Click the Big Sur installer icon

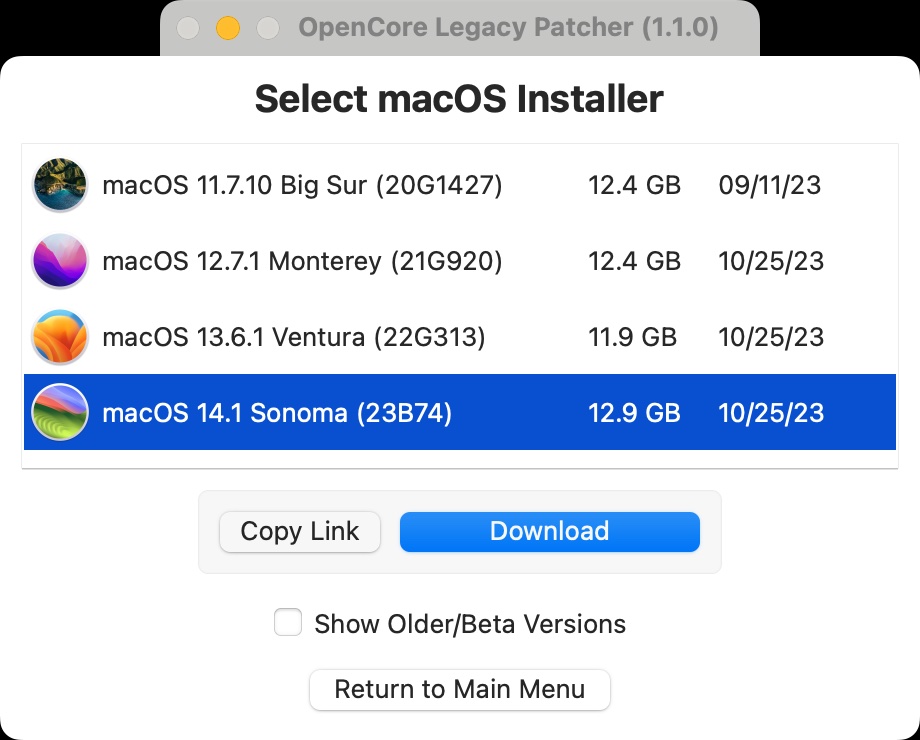pyautogui.click(x=60, y=185)
